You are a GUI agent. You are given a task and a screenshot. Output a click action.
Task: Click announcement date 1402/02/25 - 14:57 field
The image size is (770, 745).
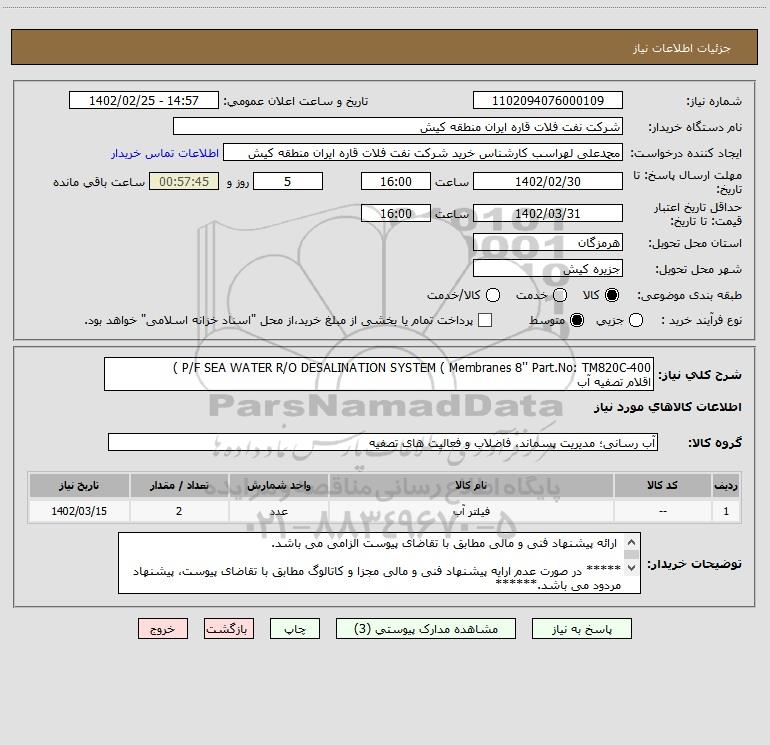144,101
